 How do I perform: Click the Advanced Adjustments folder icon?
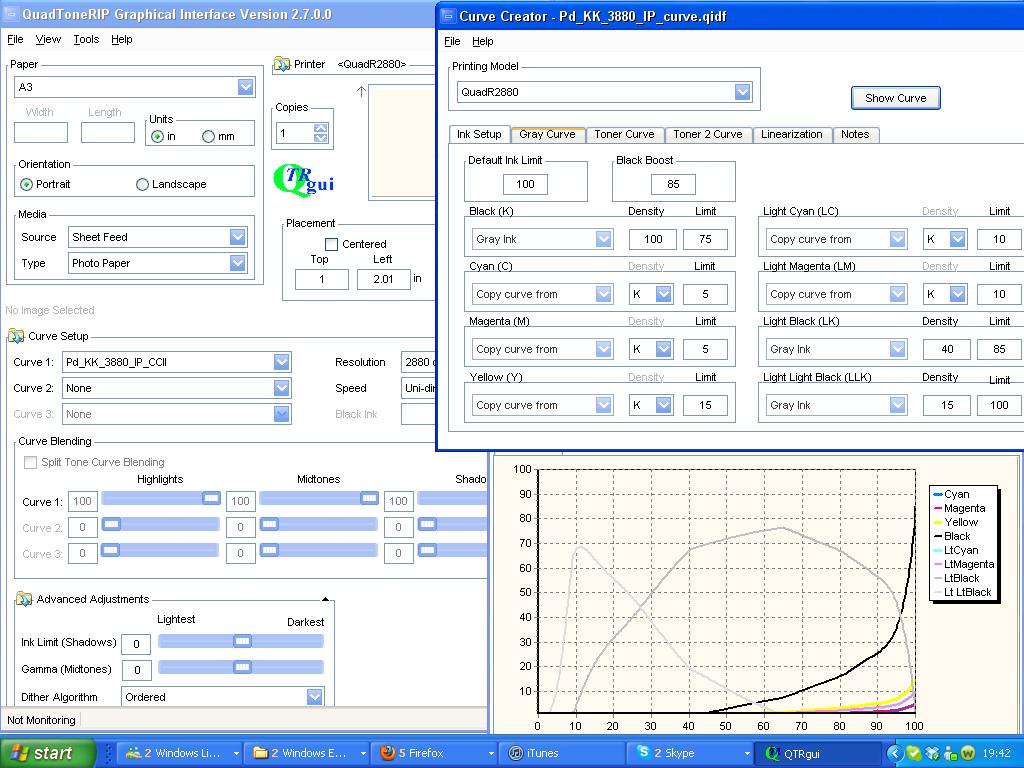[x=24, y=599]
